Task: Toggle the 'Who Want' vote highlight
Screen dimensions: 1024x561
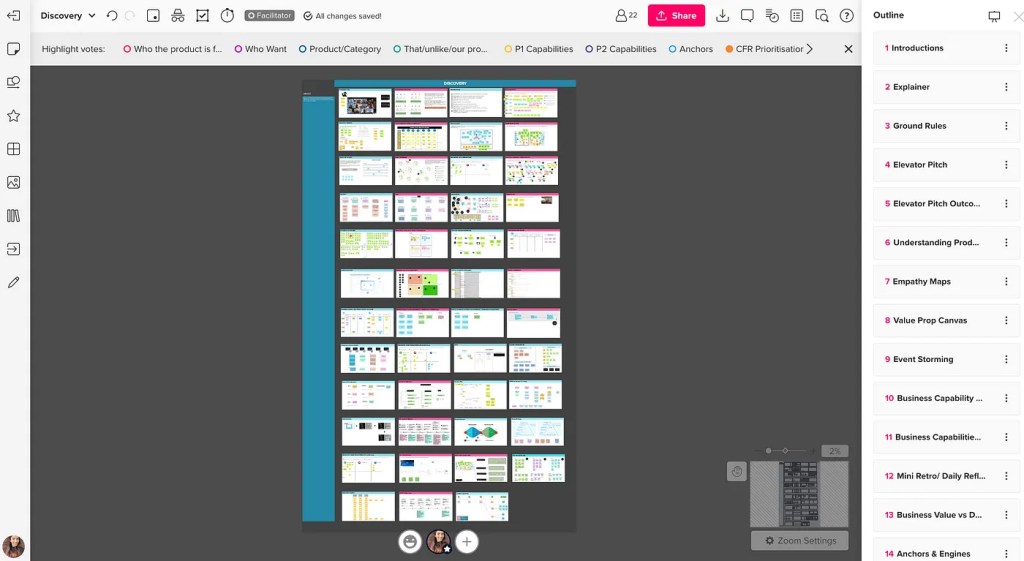Action: 260,49
